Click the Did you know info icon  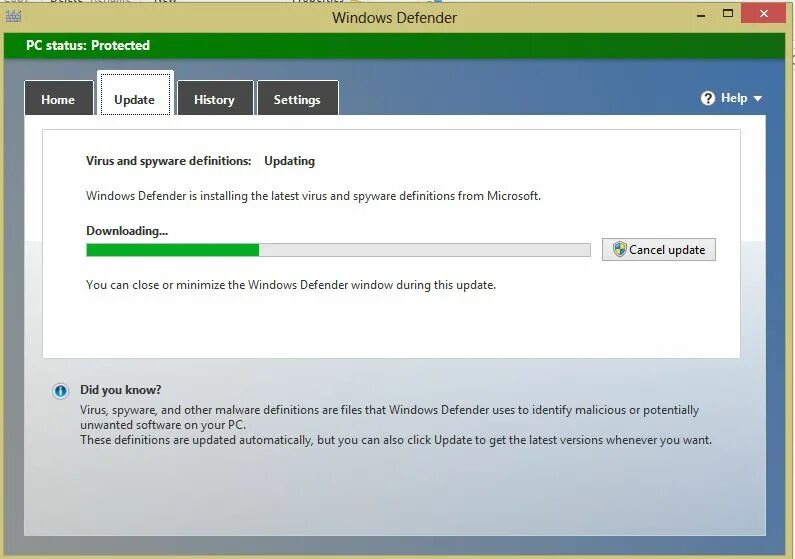pyautogui.click(x=61, y=391)
